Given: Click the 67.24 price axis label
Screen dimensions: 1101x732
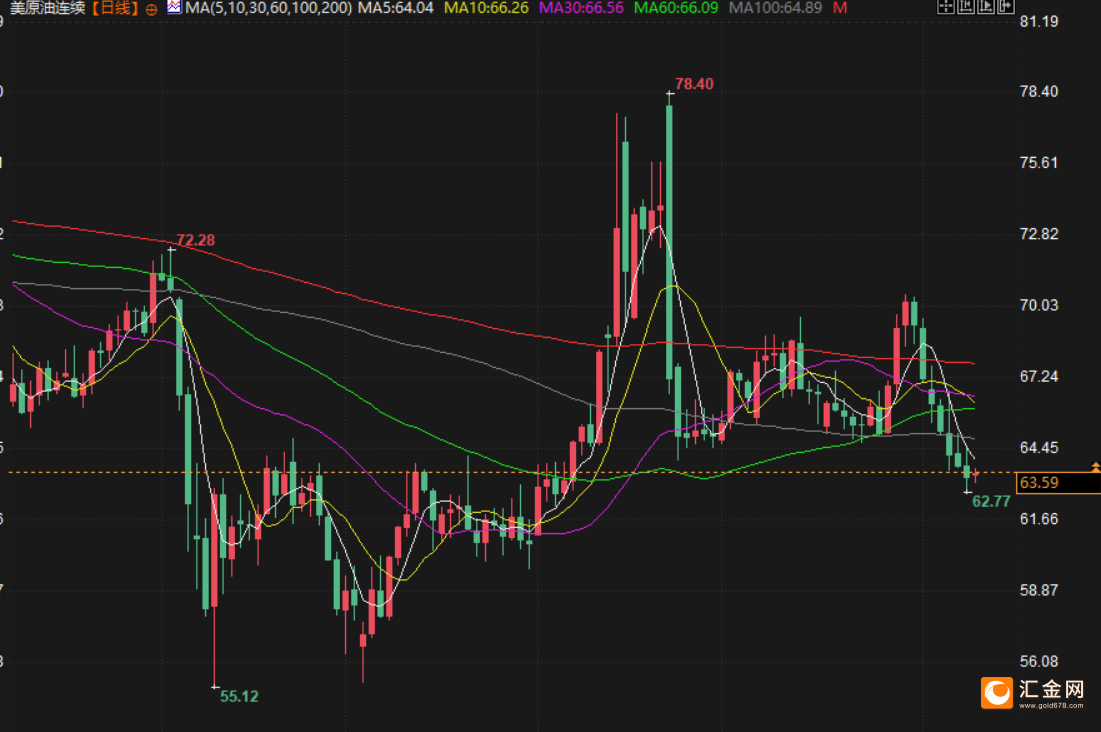Looking at the screenshot, I should click(1039, 377).
